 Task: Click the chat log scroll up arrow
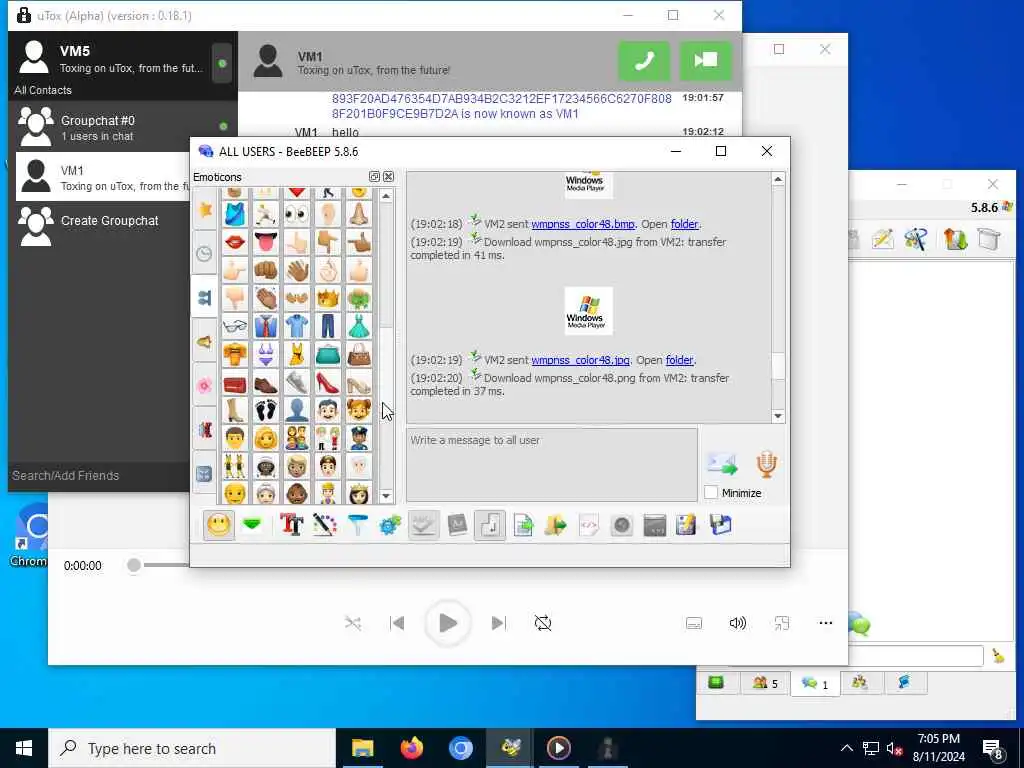778,179
